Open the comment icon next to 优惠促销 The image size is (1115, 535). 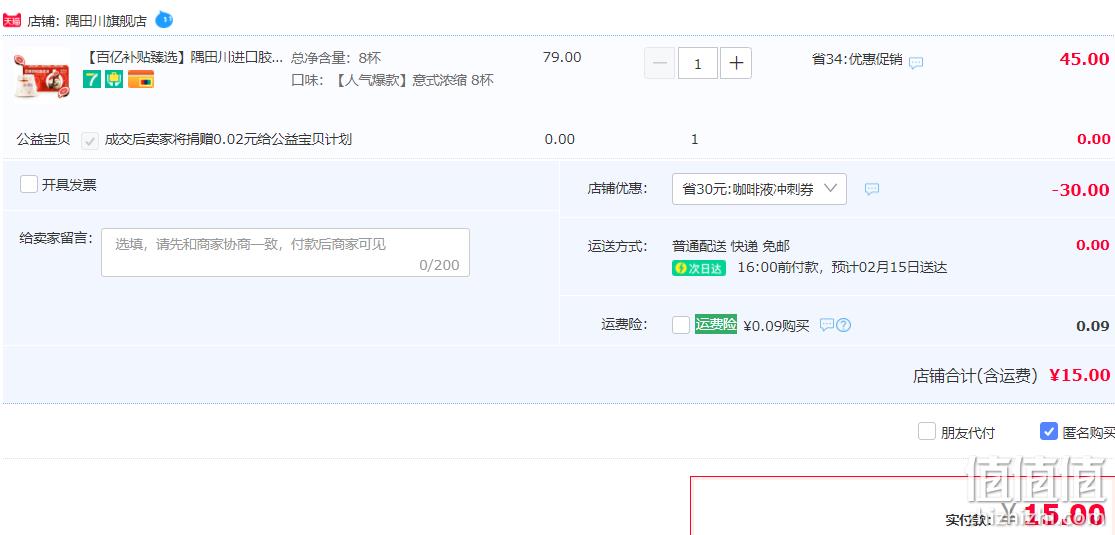tap(916, 63)
